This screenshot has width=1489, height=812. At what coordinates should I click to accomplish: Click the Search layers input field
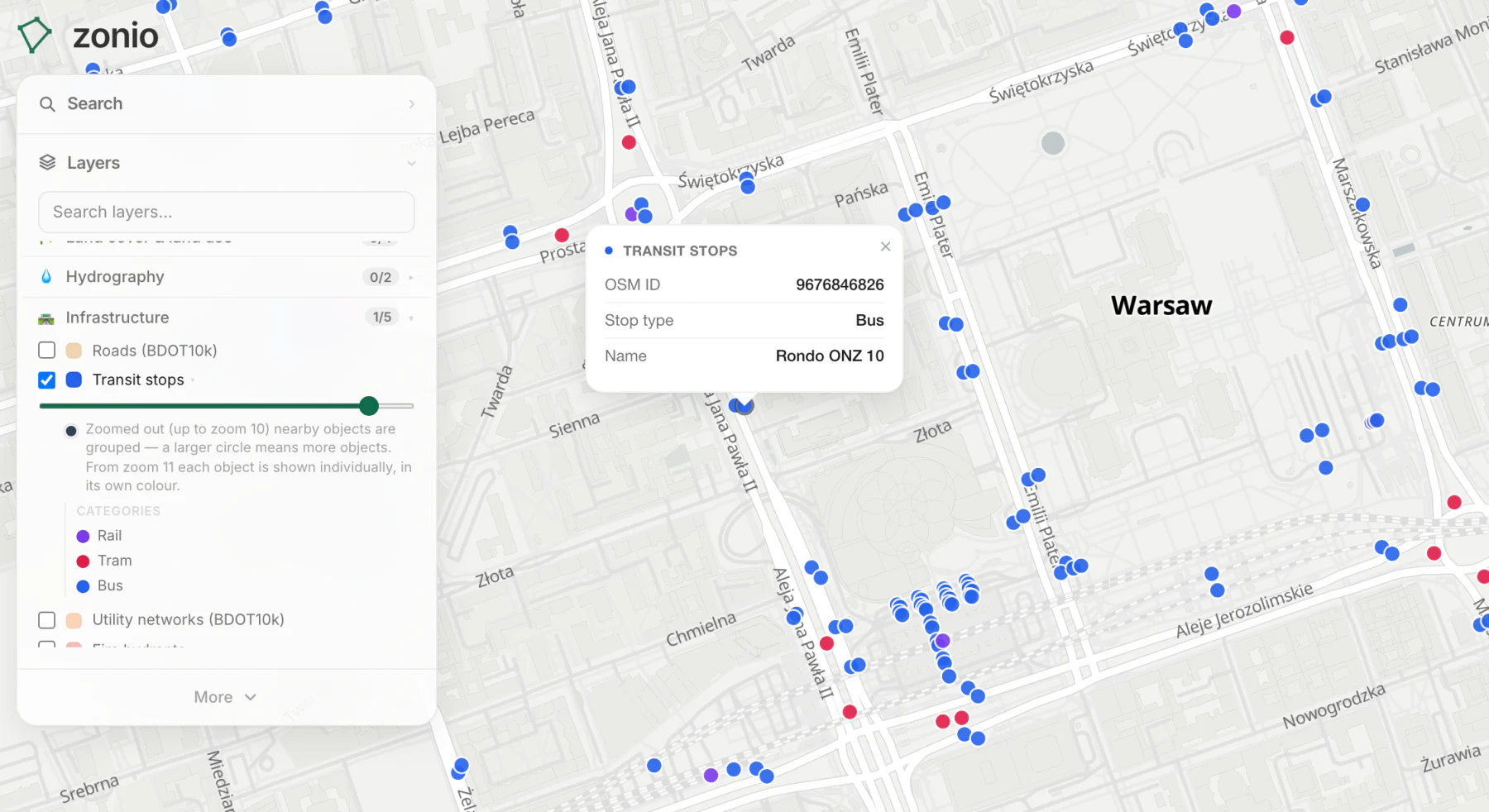227,213
